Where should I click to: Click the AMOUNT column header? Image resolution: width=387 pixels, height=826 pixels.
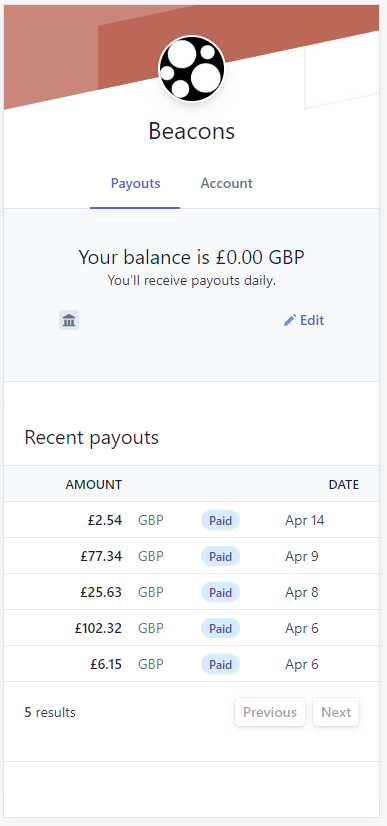click(x=94, y=485)
